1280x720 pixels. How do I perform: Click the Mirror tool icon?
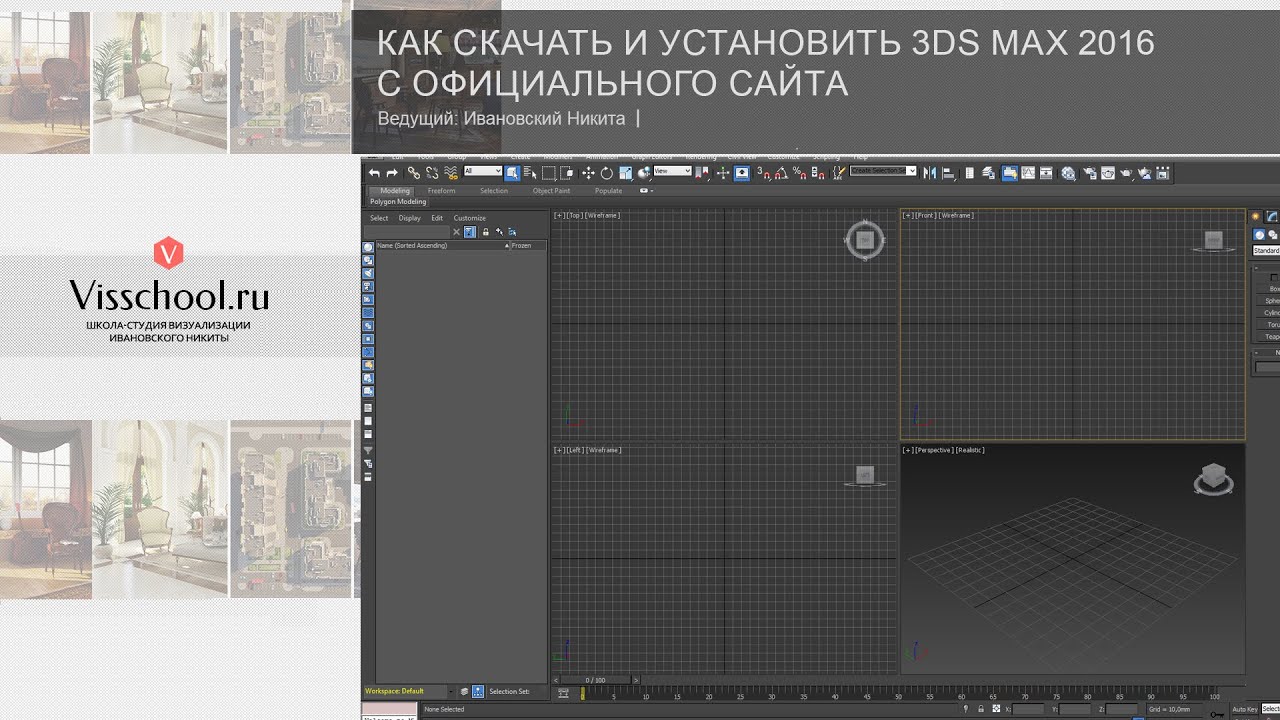click(930, 173)
